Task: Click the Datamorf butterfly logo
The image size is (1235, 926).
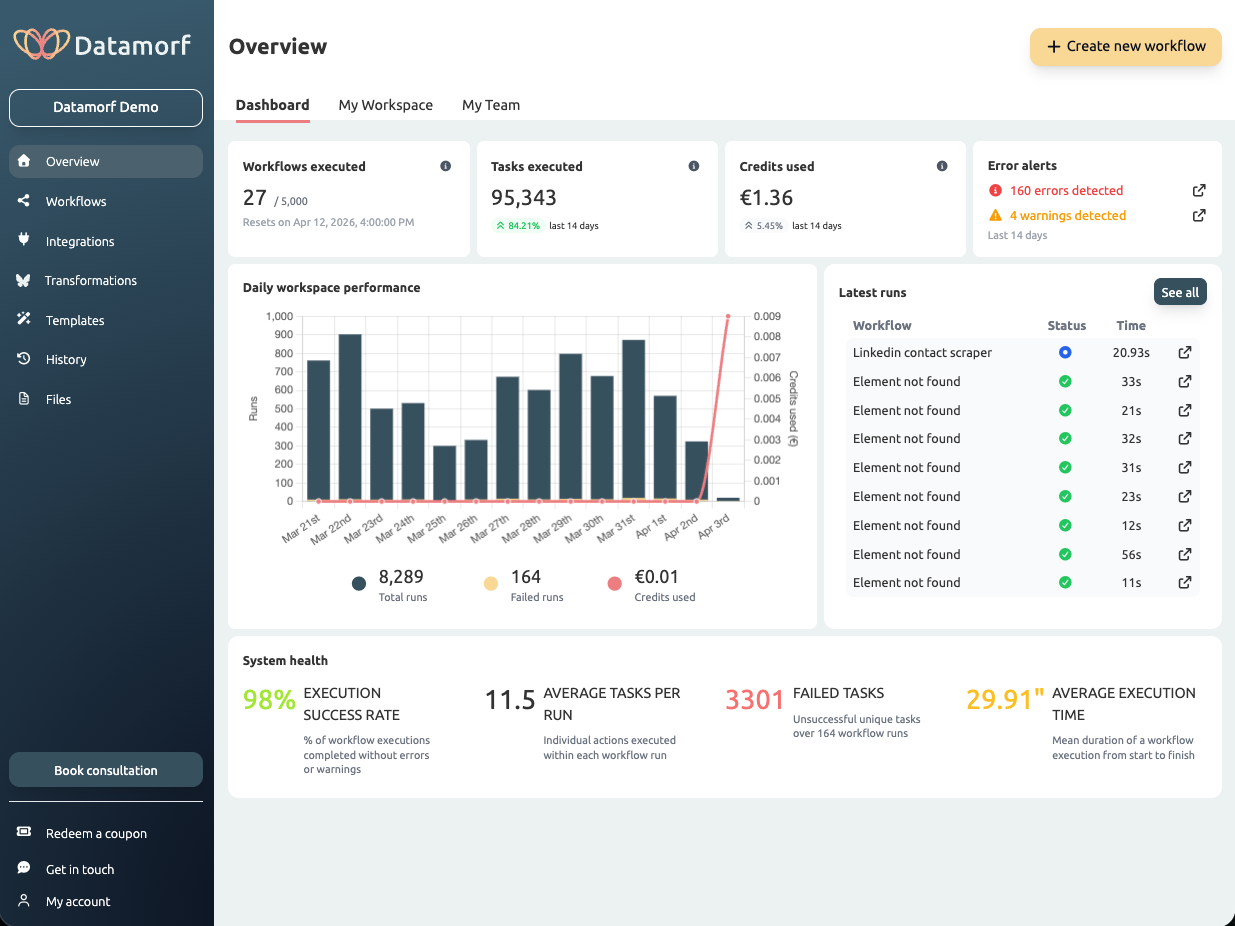Action: click(x=41, y=43)
